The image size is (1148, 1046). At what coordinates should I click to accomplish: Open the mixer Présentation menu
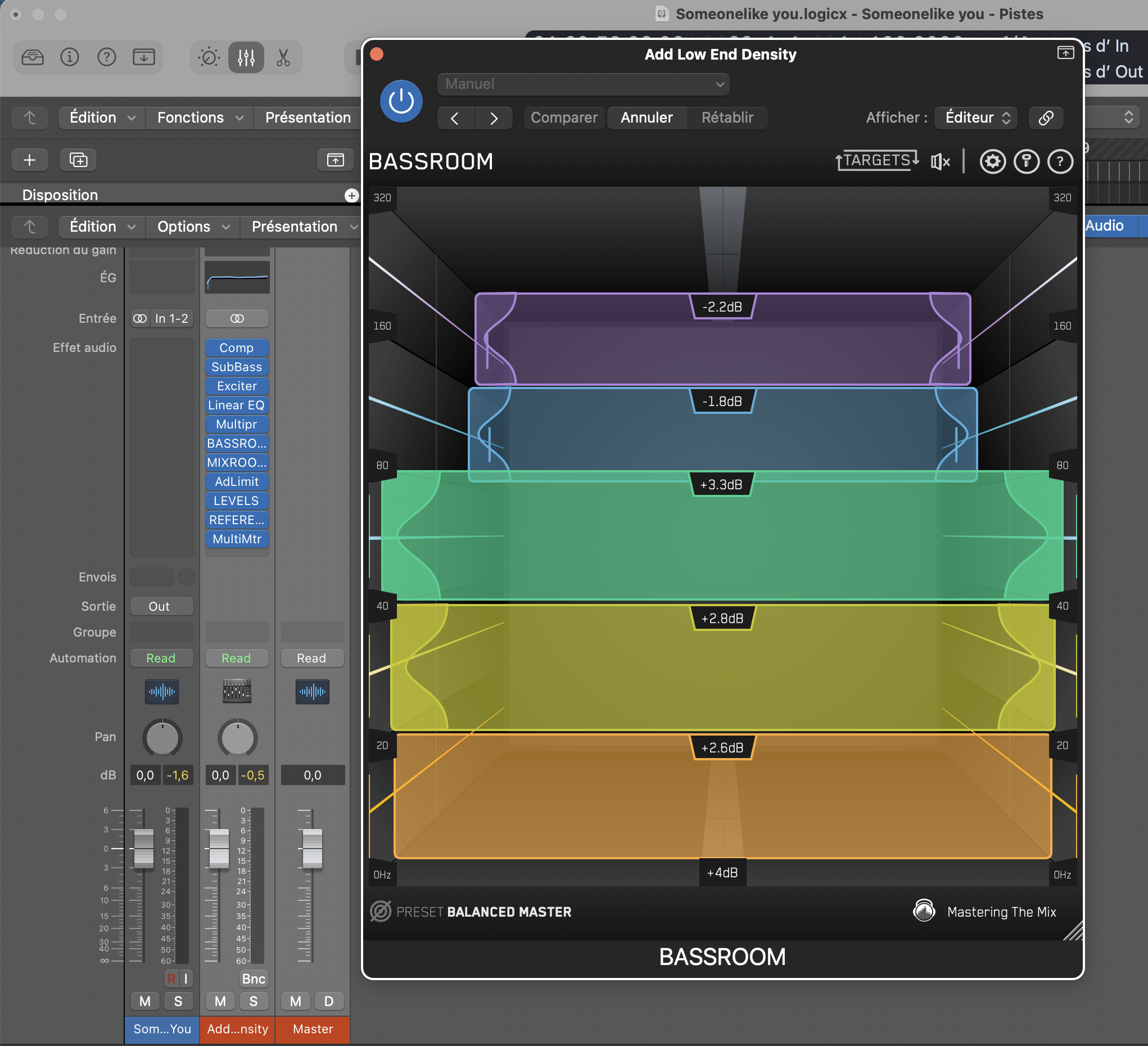pyautogui.click(x=301, y=227)
